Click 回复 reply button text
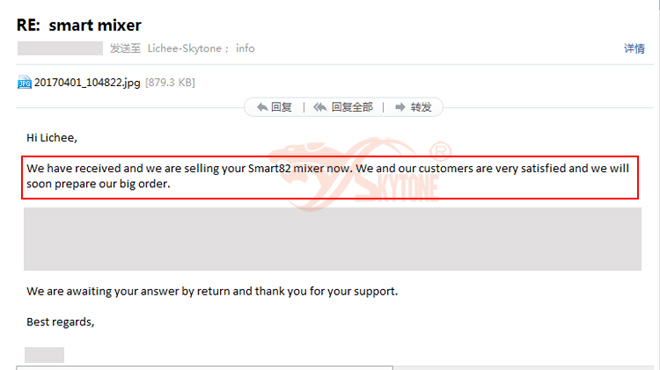Viewport: 660px width, 370px height. (x=281, y=107)
